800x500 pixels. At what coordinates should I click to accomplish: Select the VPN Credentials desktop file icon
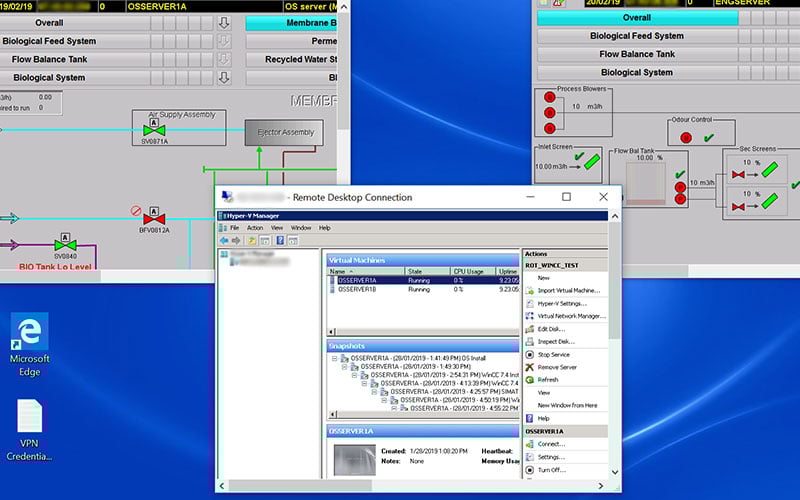point(30,416)
